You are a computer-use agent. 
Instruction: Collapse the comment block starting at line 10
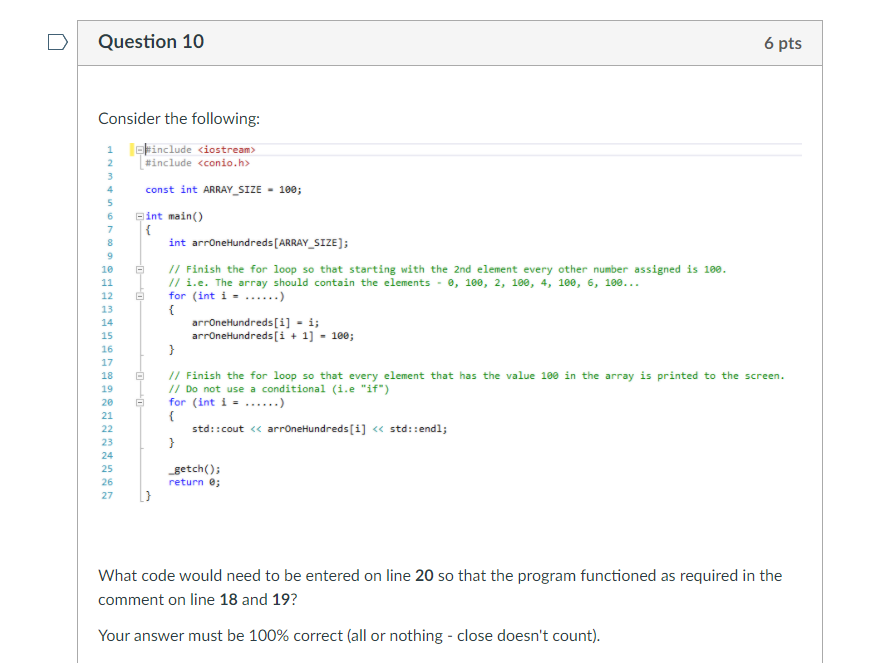[138, 270]
